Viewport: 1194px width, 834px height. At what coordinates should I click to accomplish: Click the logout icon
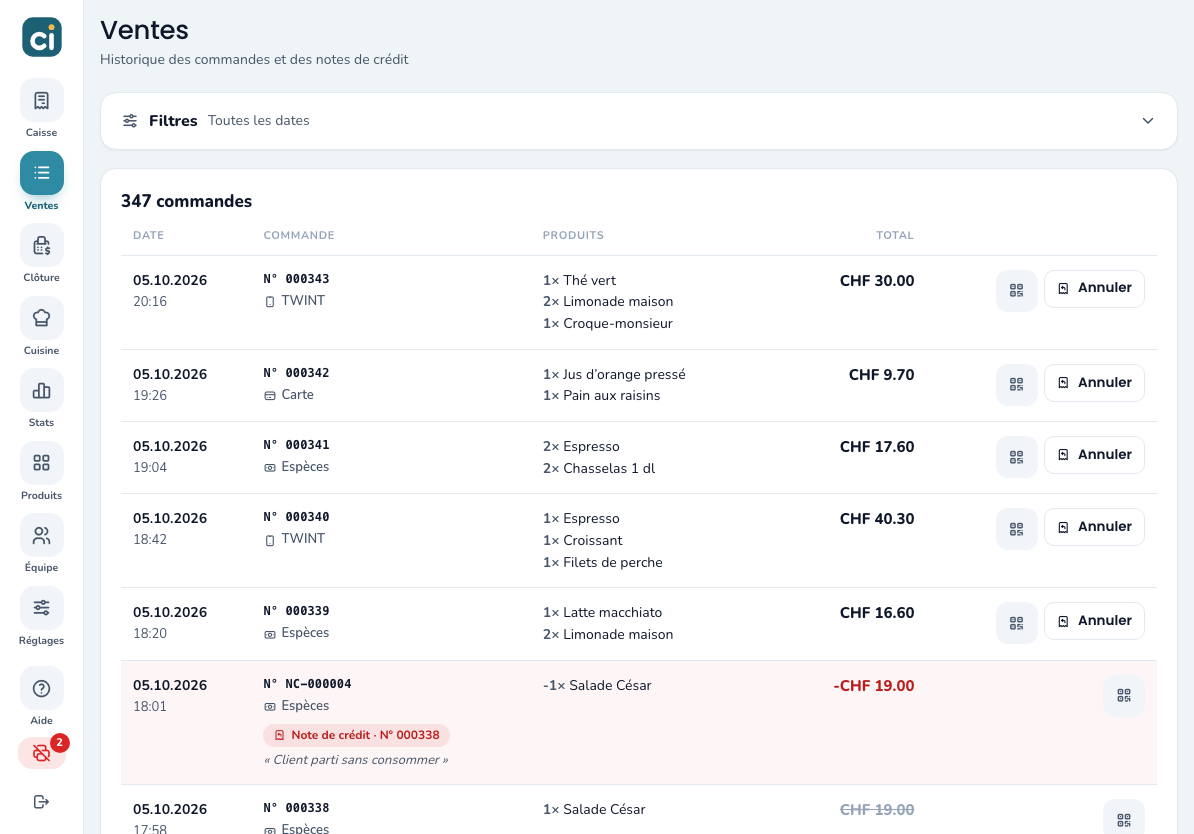coord(41,801)
